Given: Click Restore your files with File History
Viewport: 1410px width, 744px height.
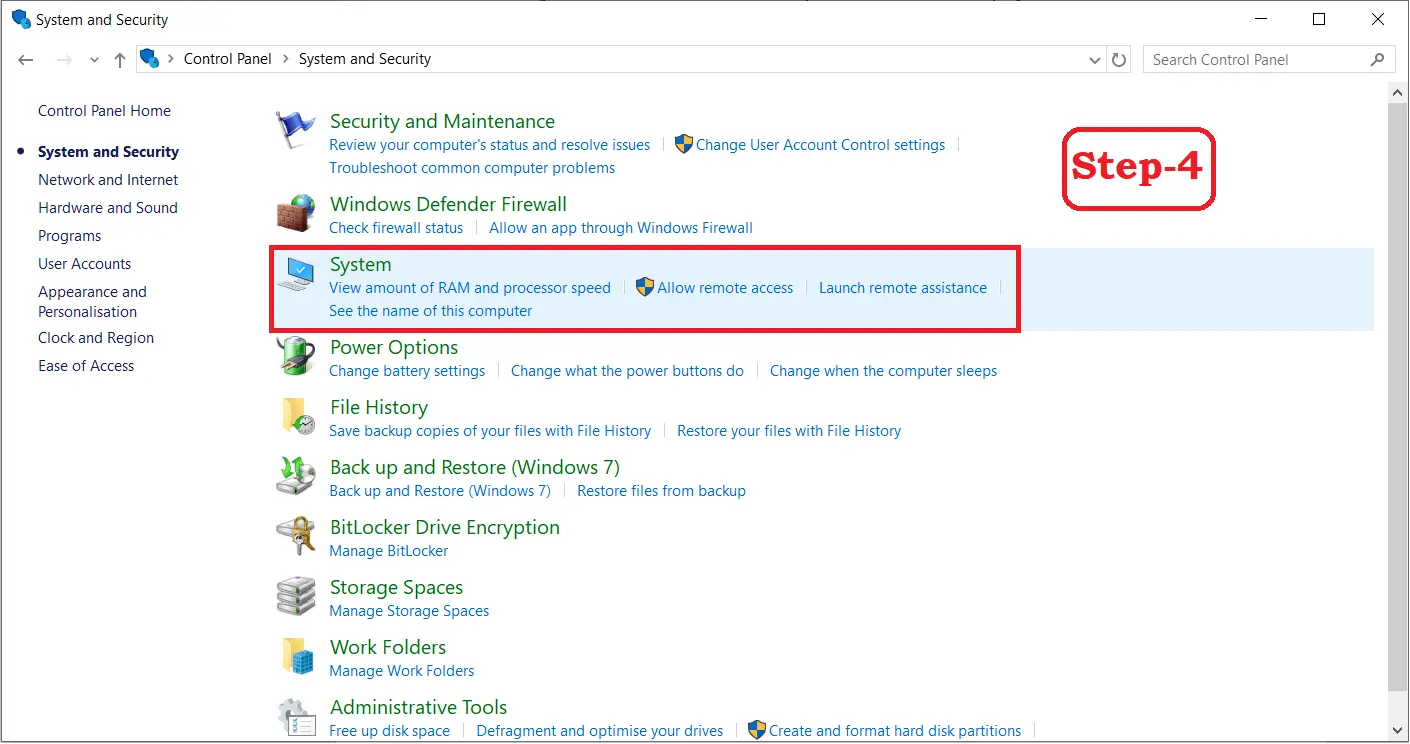Looking at the screenshot, I should (789, 431).
